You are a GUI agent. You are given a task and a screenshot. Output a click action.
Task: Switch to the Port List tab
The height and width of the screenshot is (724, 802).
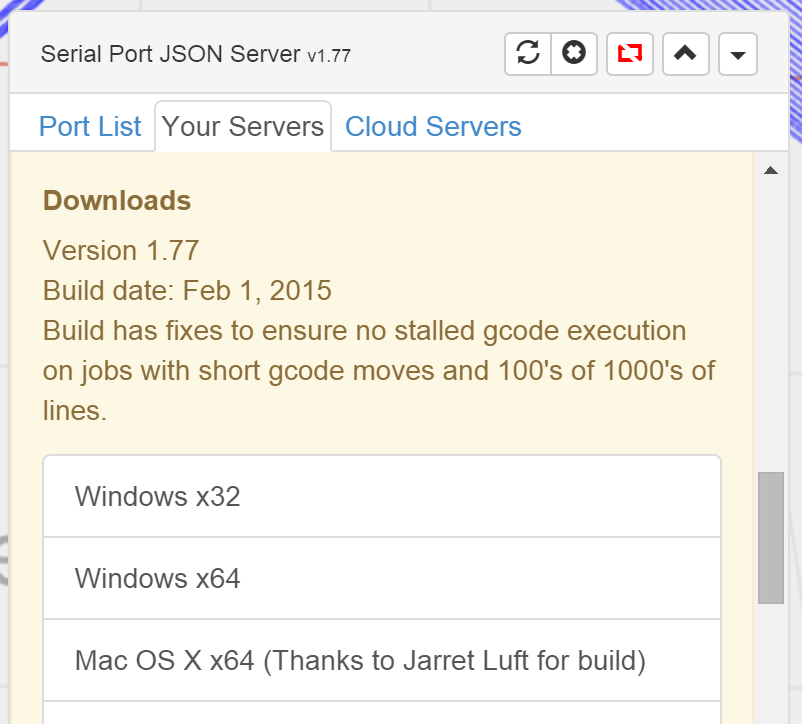coord(90,127)
